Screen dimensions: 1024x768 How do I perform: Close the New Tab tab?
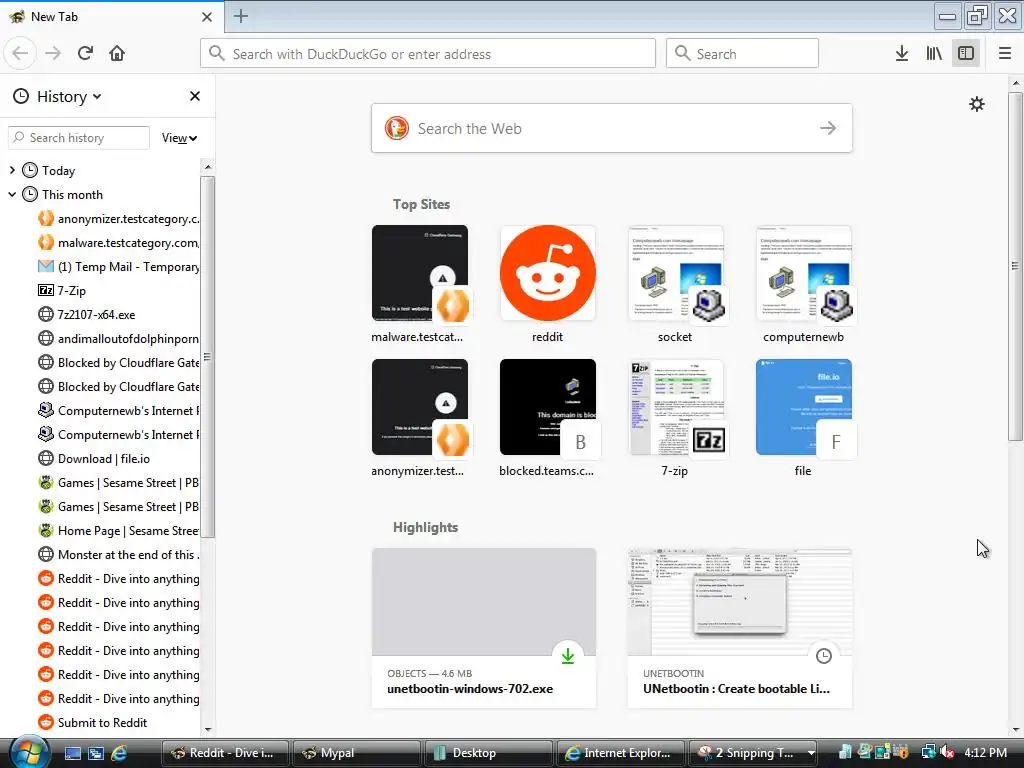[x=207, y=17]
